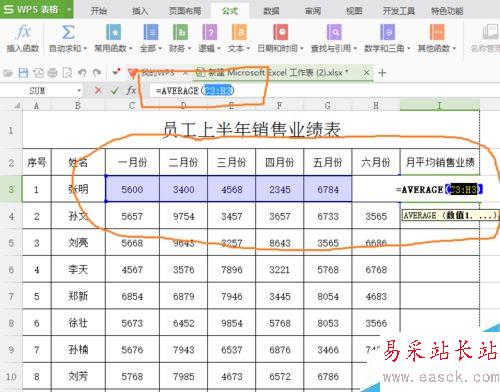Expand the Math and Trig dropdown arrow
Screen dimensions: 500x392
408,49
